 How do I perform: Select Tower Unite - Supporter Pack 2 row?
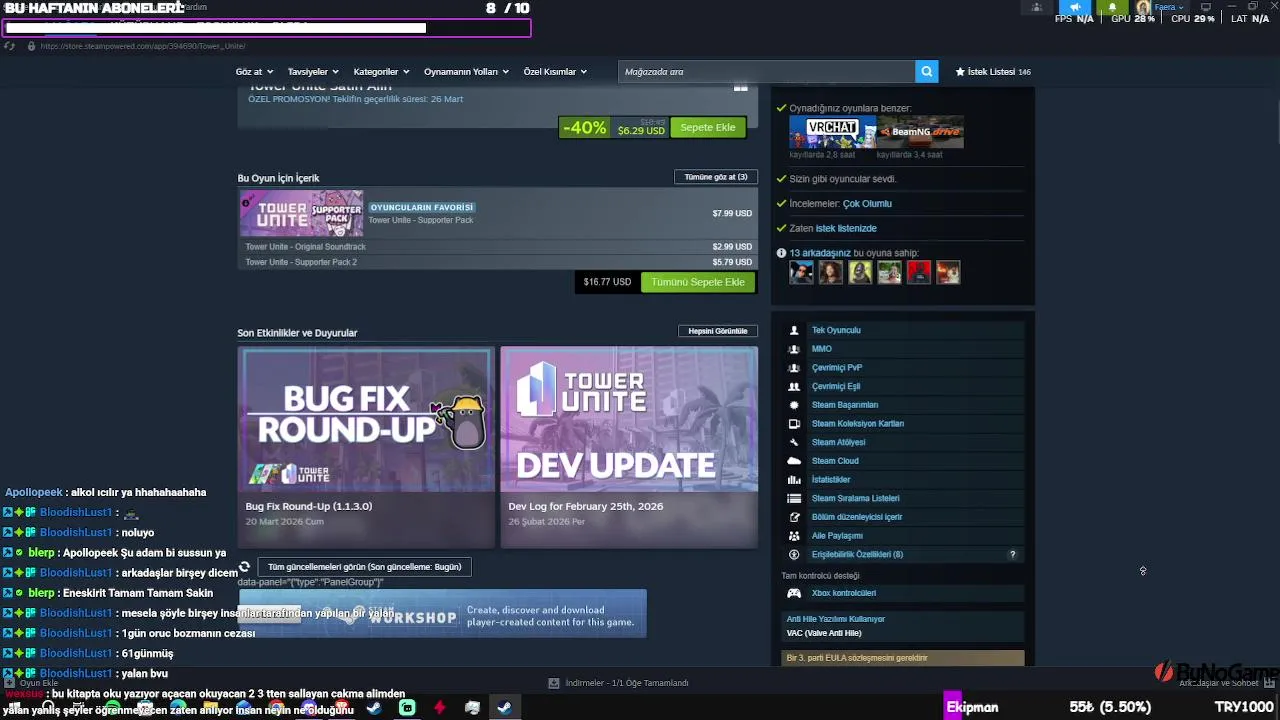point(498,262)
